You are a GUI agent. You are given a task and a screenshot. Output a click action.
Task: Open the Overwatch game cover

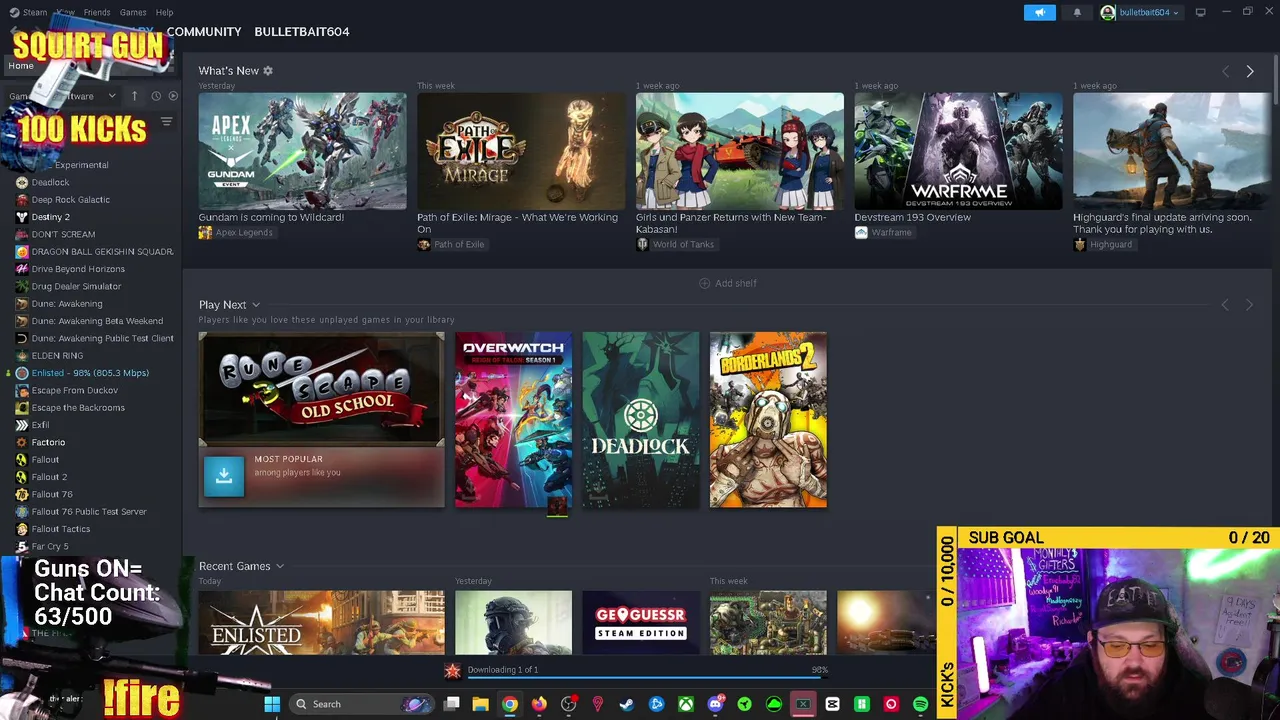pyautogui.click(x=513, y=420)
